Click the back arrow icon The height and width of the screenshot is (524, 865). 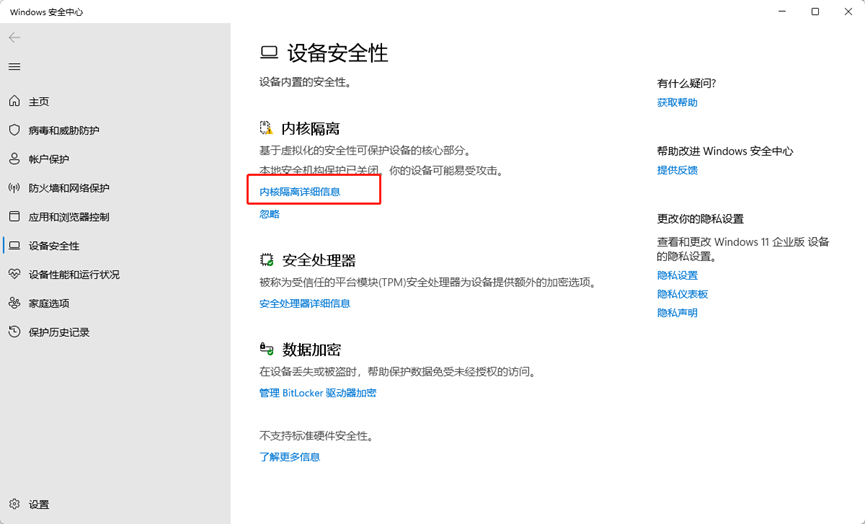click(14, 38)
